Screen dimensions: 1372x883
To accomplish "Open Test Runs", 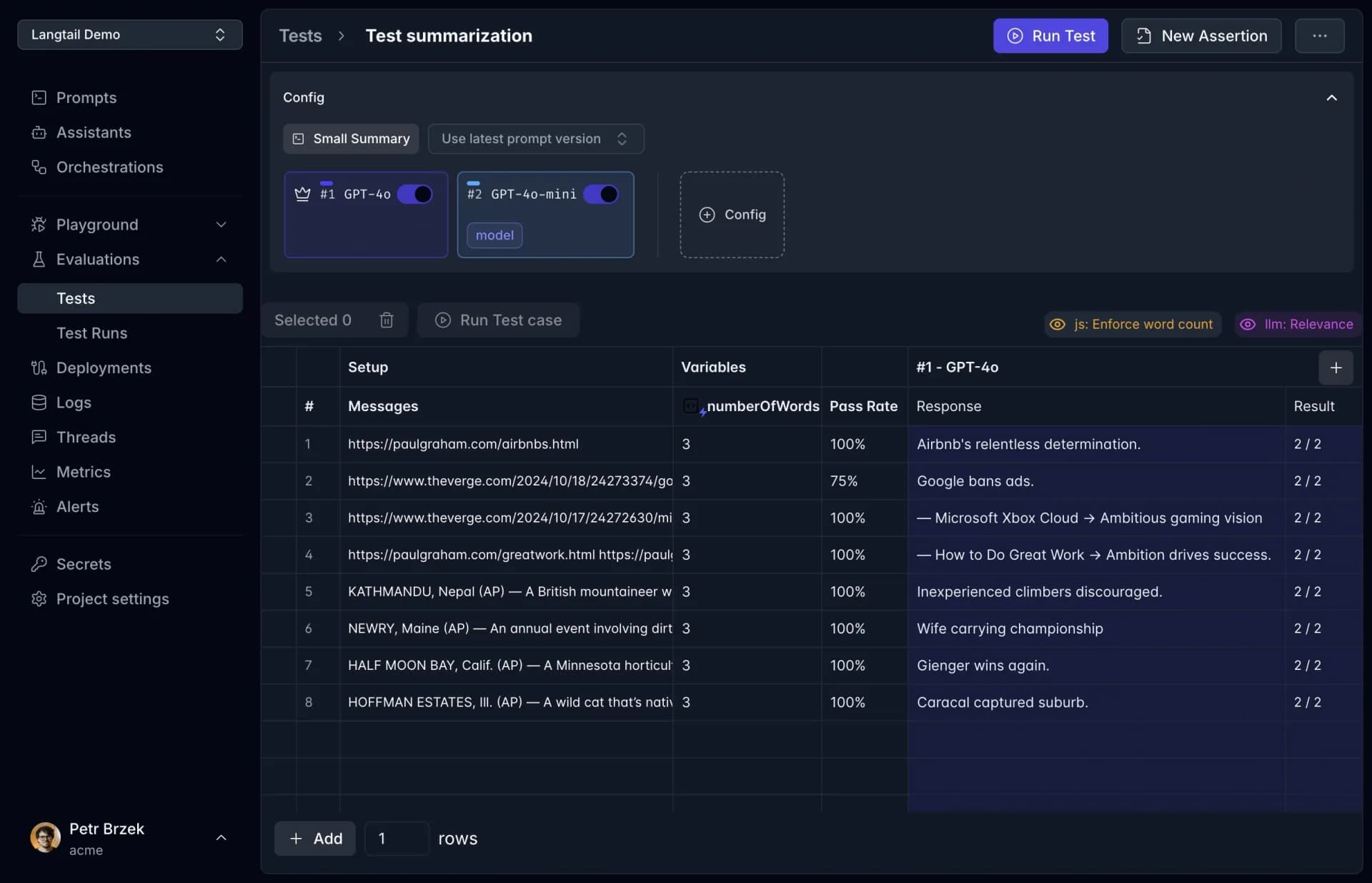I will 91,333.
